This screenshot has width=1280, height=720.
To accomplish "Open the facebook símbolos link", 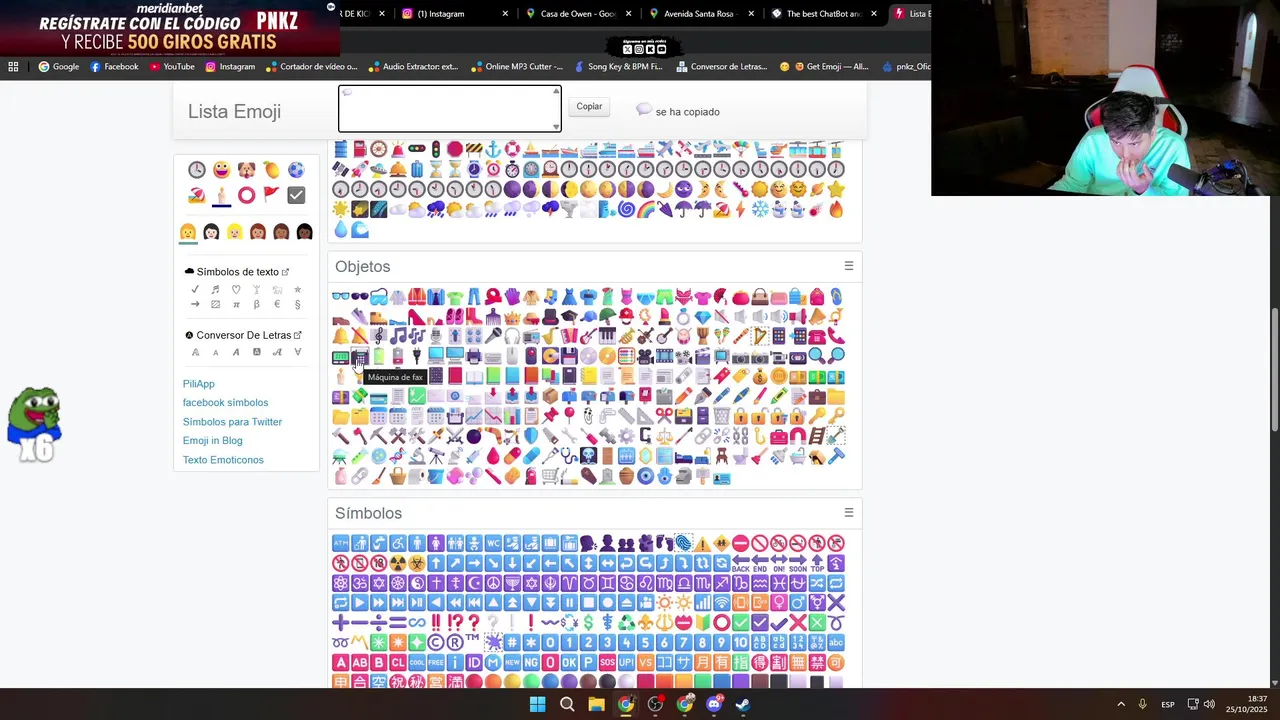I will [225, 403].
